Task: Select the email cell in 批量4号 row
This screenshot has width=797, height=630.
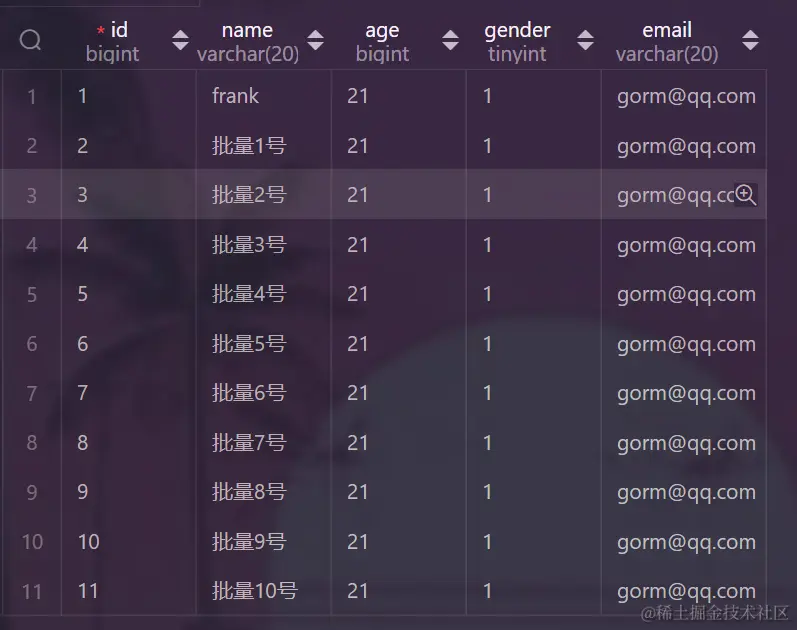Action: coord(684,294)
